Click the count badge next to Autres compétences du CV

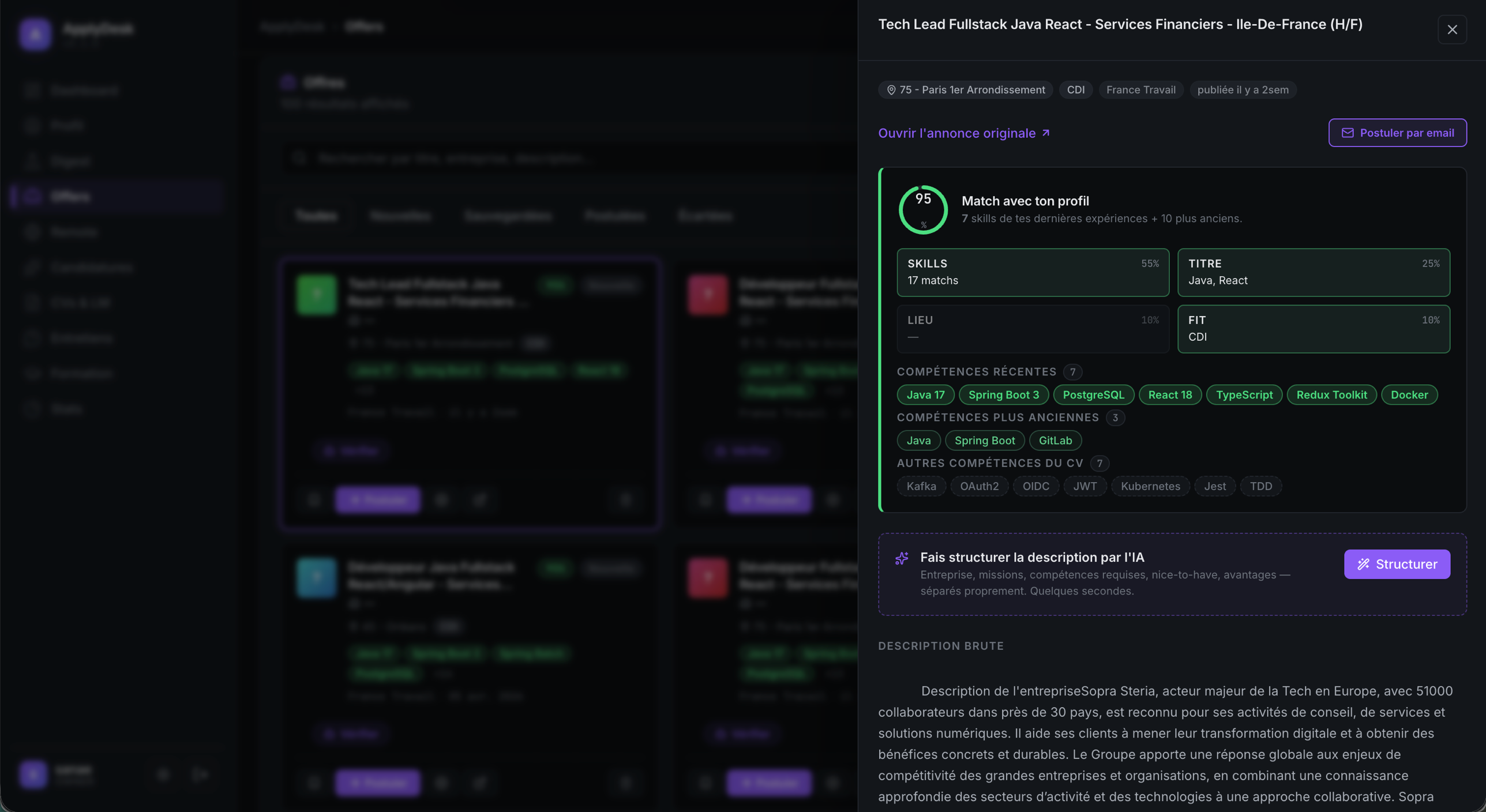pyautogui.click(x=1100, y=463)
